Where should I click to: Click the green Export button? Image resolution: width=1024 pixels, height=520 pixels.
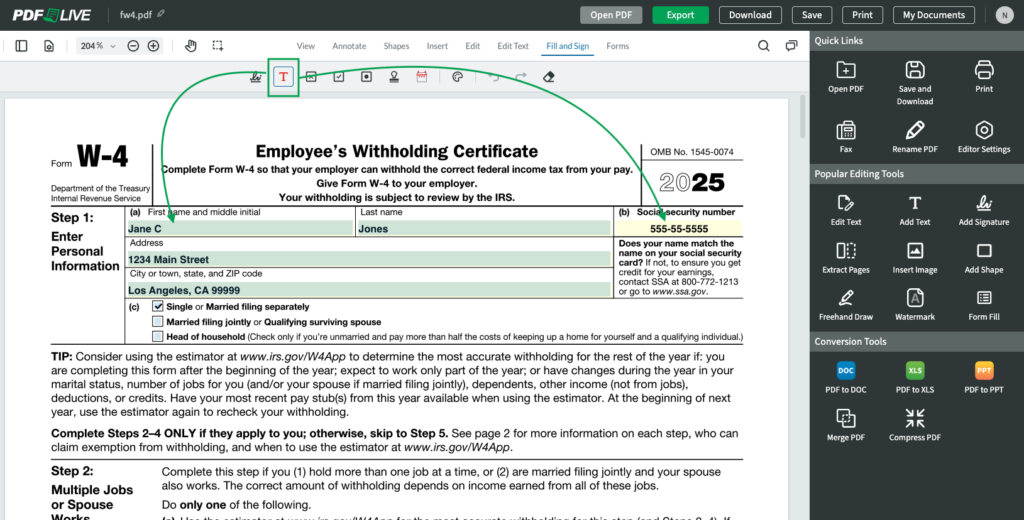680,15
